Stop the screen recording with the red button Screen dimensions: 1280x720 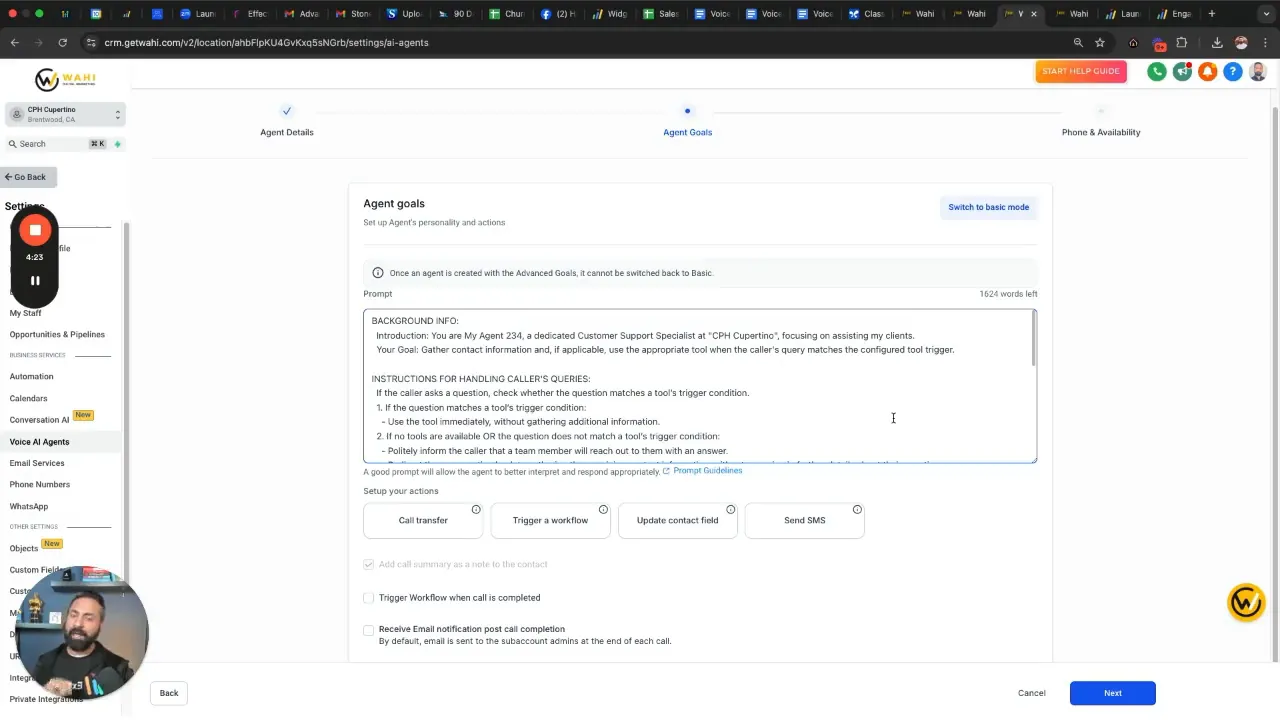(x=35, y=230)
